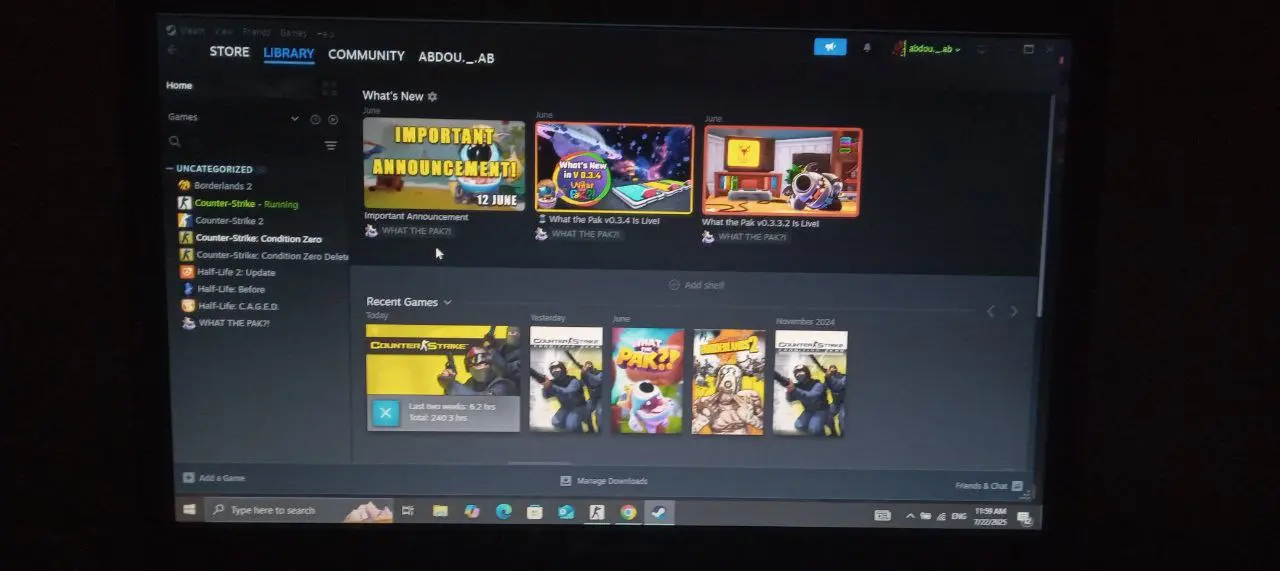Open the Recent Games shelf dropdown
The image size is (1280, 571).
pyautogui.click(x=447, y=302)
